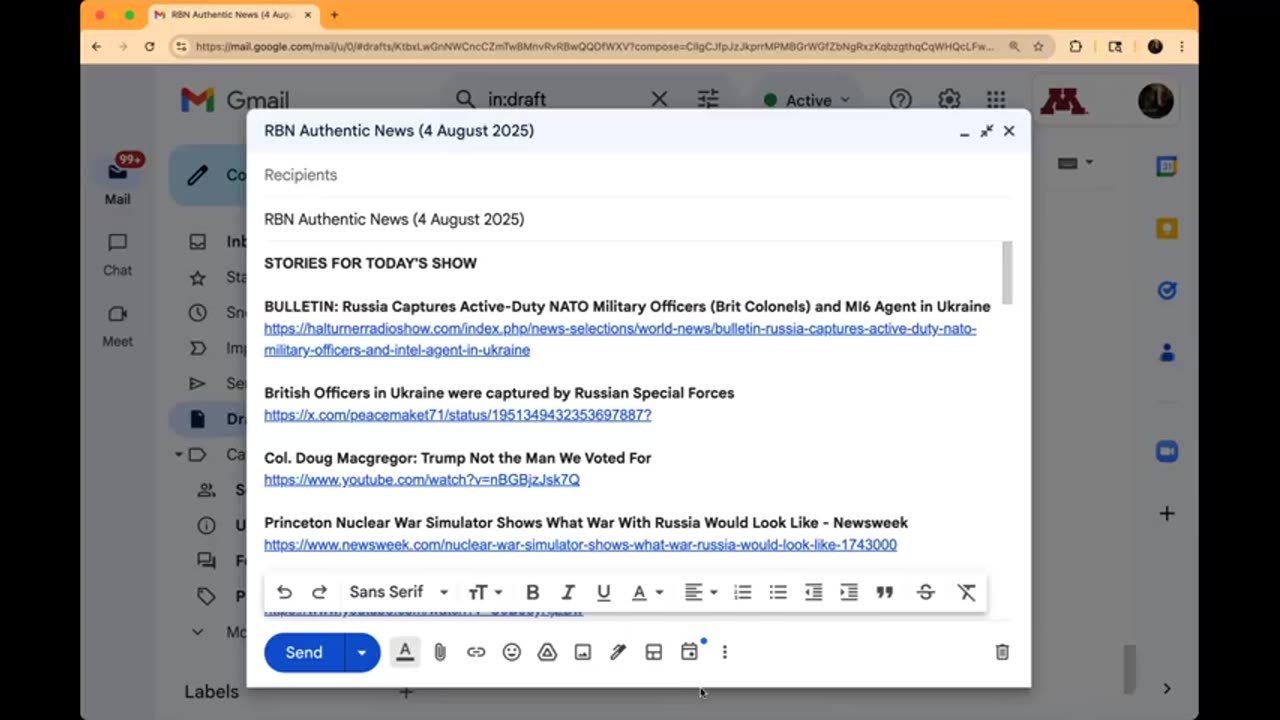
Task: Get more add-ons with plus icon
Action: click(1166, 514)
